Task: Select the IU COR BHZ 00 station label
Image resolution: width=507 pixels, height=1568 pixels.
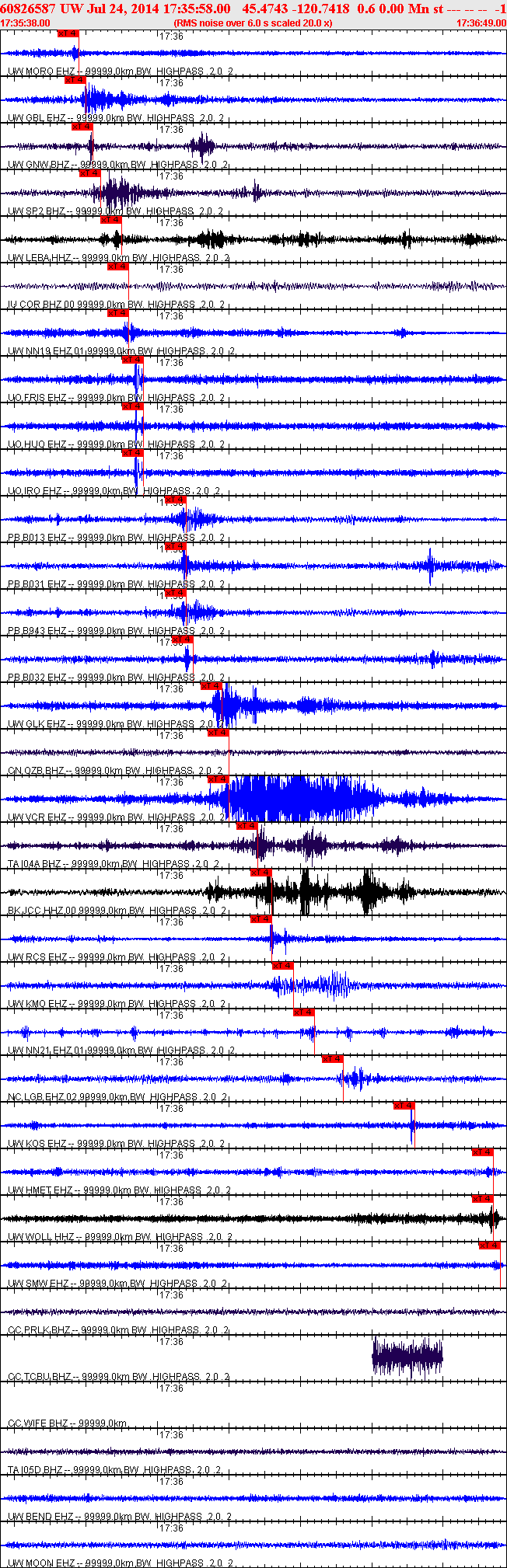Action: 42,305
